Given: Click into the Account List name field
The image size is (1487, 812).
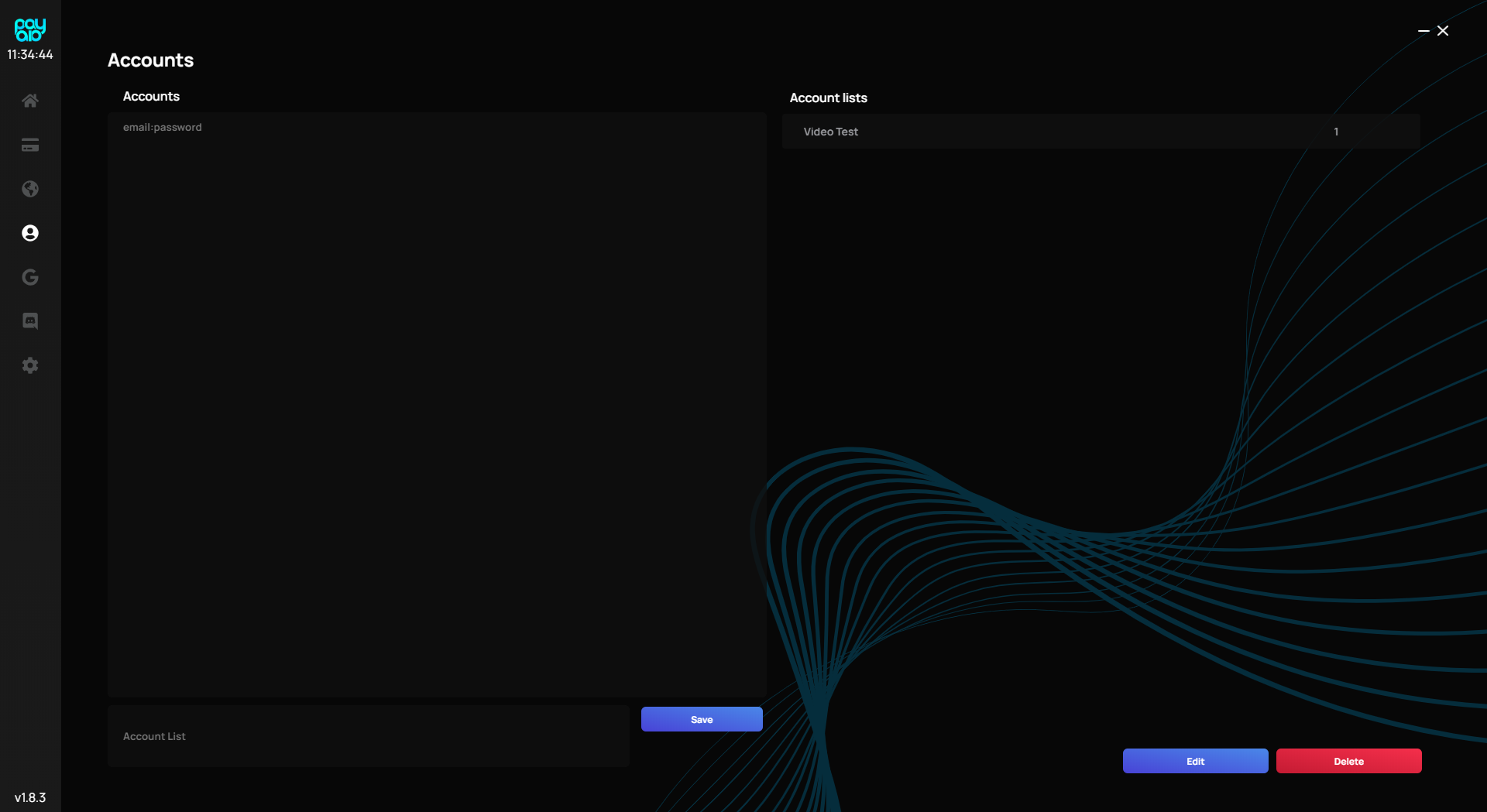Looking at the screenshot, I should coord(368,736).
